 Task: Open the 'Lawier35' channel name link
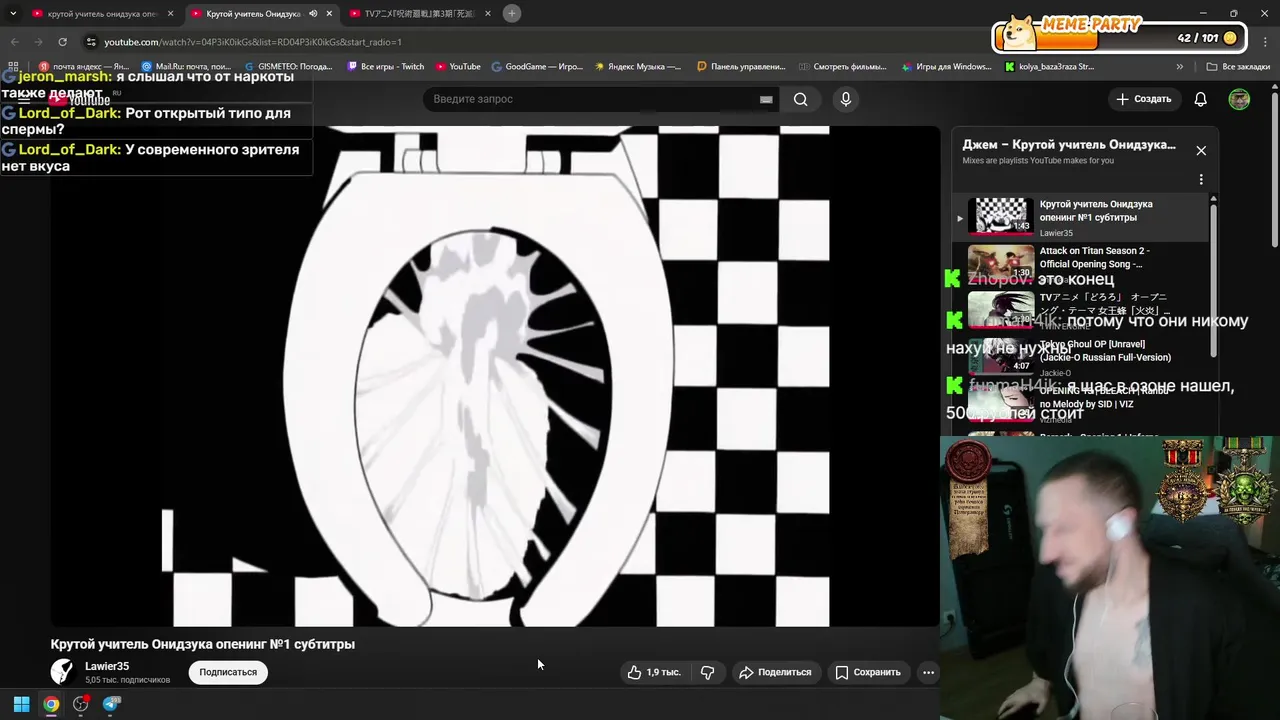click(x=107, y=666)
